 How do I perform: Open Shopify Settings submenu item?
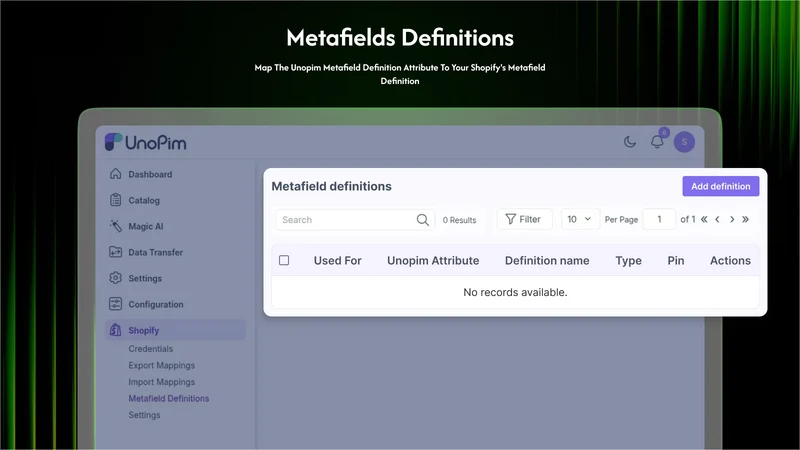click(144, 415)
